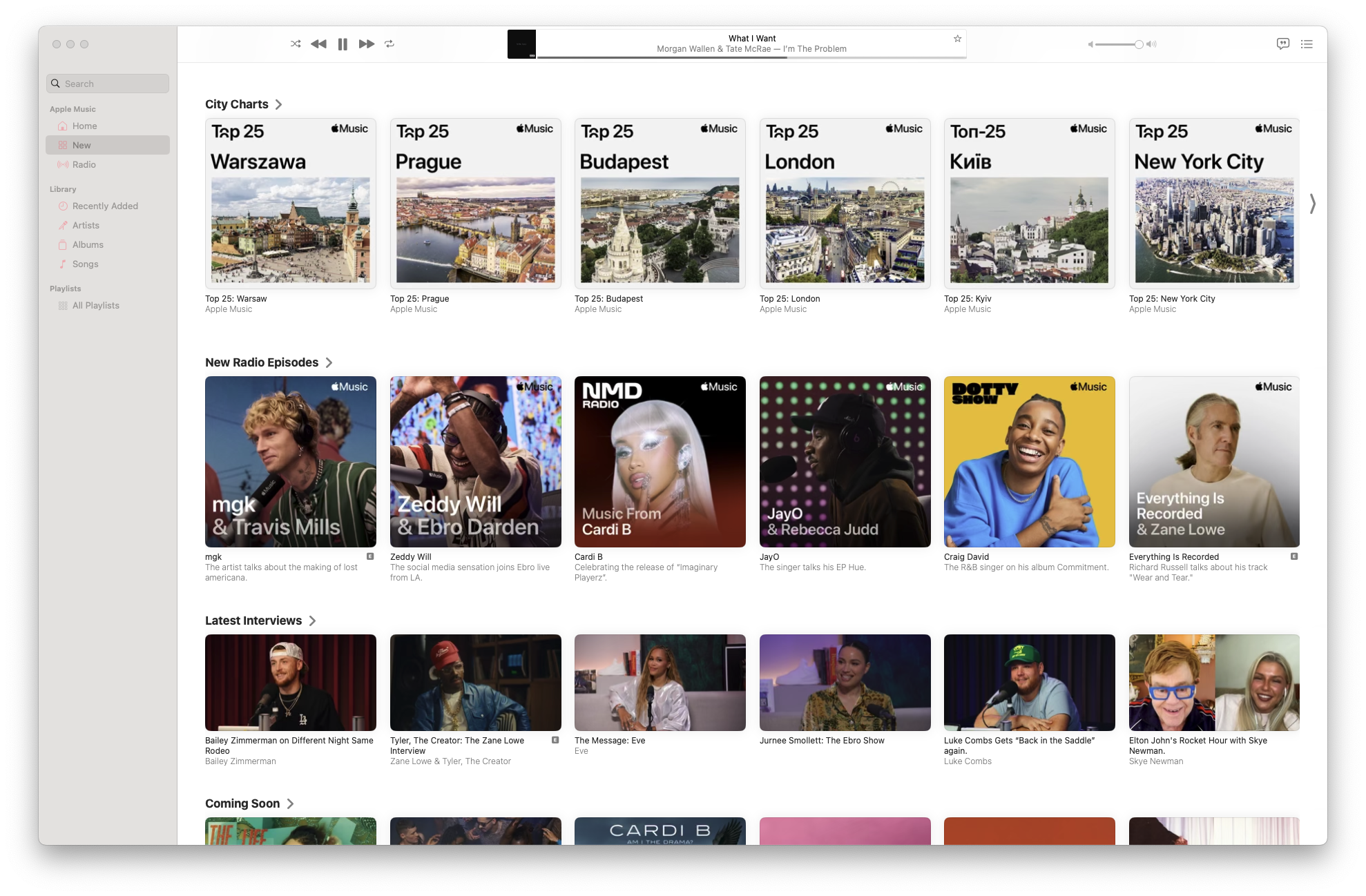This screenshot has width=1366, height=896.
Task: Open Top 25 Budapest chart cover
Action: (660, 204)
